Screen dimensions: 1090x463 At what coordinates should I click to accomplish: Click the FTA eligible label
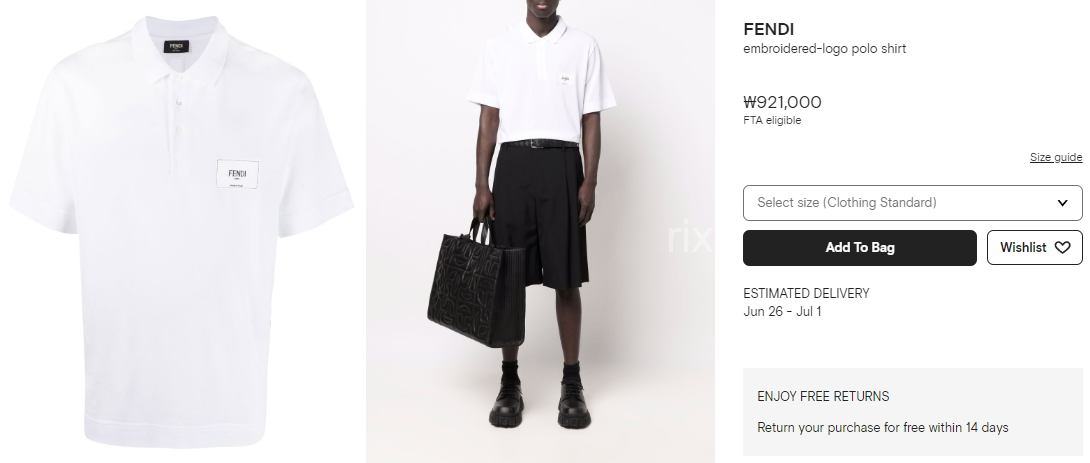[772, 120]
